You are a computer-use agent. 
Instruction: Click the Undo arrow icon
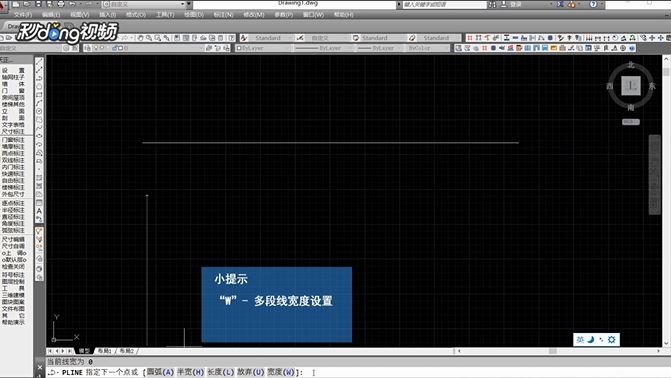coord(72,4)
